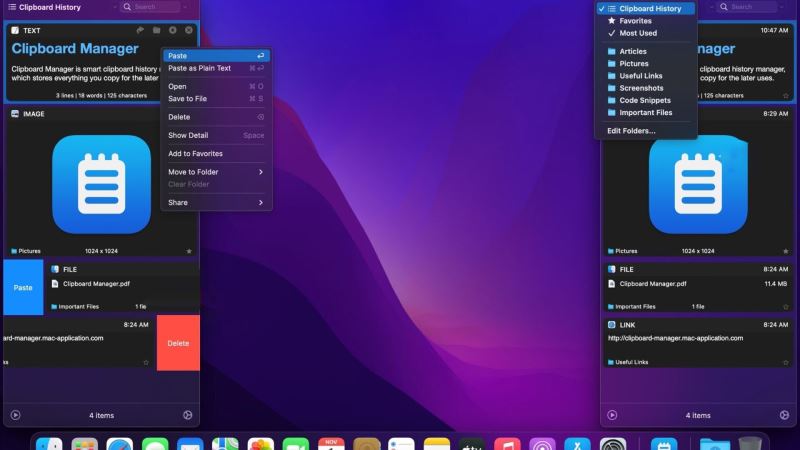This screenshot has width=800, height=450.
Task: Open the Articles folder in the dropdown
Action: (646, 52)
